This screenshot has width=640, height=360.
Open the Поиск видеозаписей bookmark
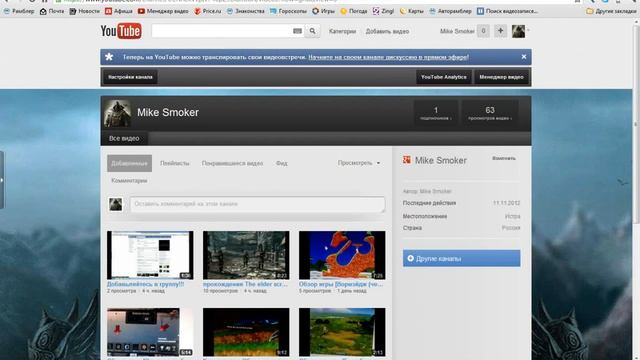click(x=507, y=11)
